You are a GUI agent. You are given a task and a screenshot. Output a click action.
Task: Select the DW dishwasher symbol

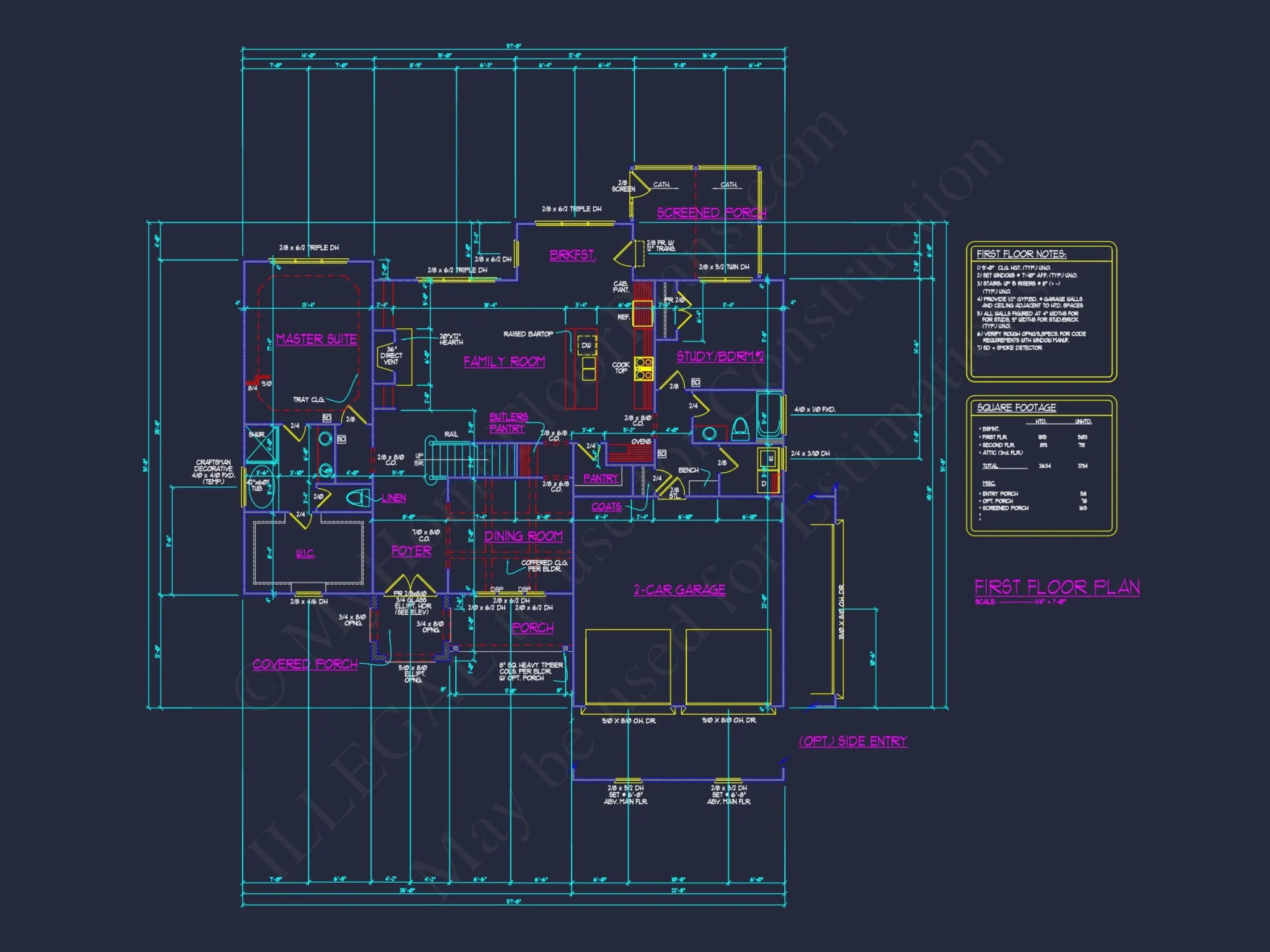click(587, 346)
